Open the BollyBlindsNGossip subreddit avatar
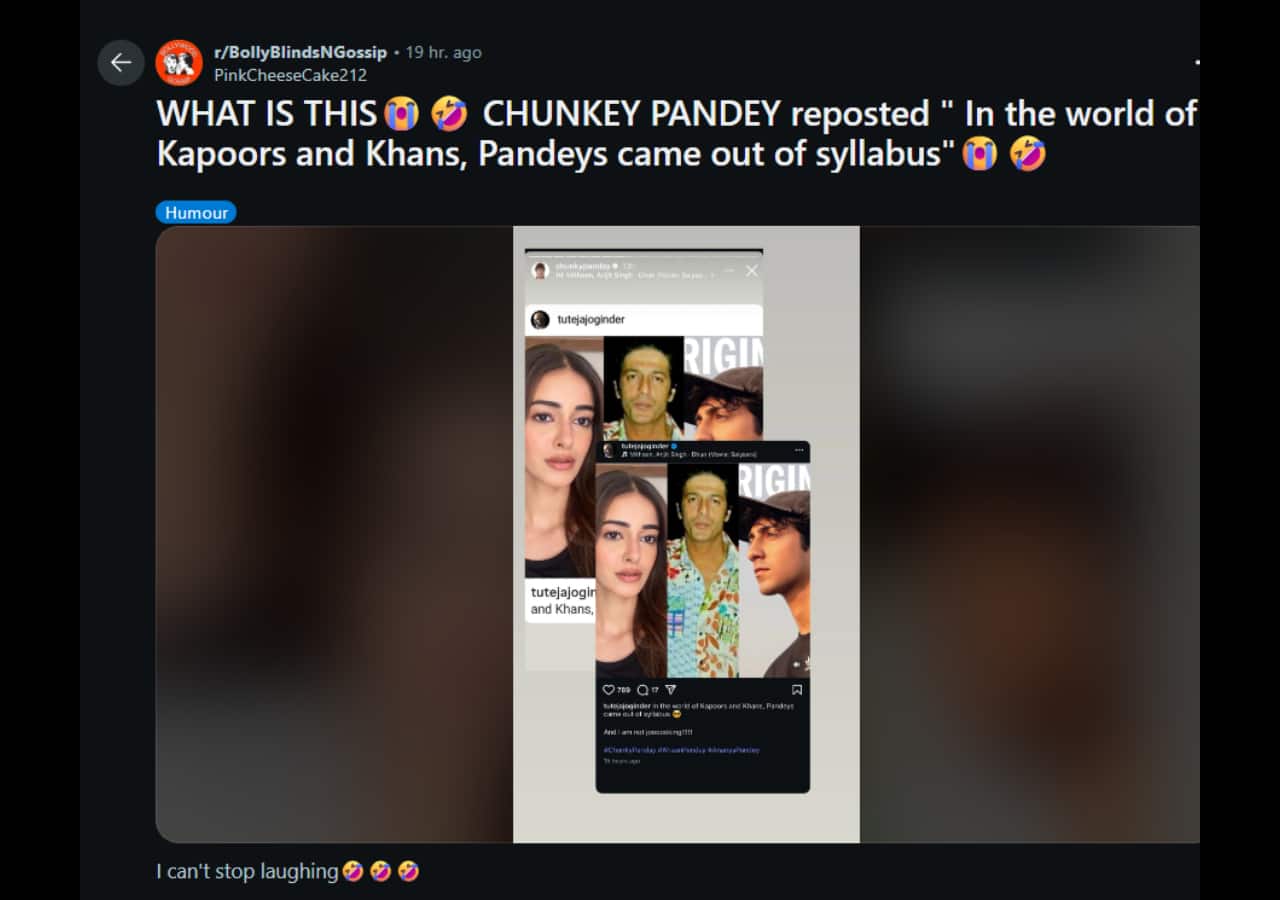This screenshot has height=900, width=1280. click(180, 63)
